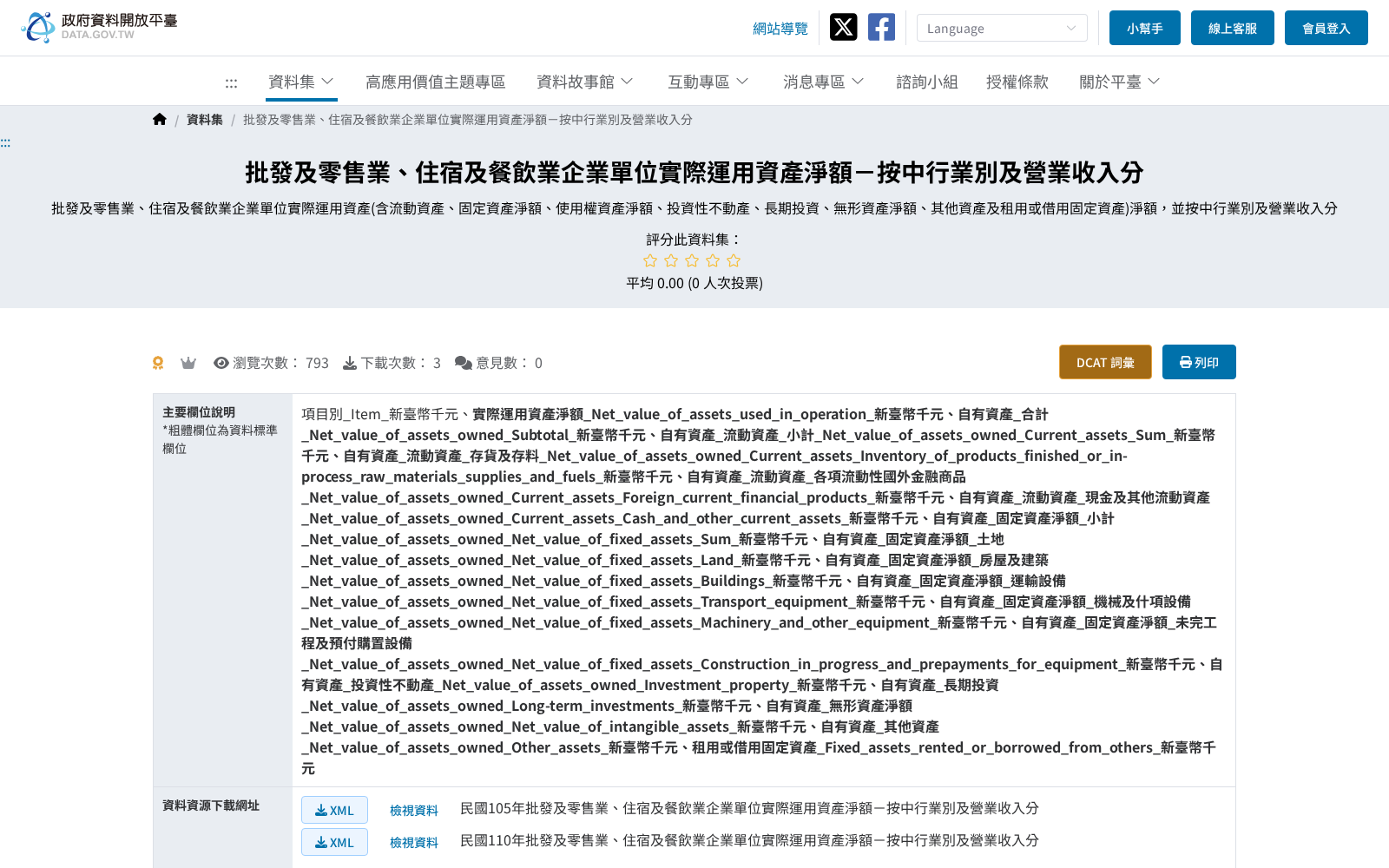Viewport: 1389px width, 868px height.
Task: Expand the 資料故事館 menu
Action: point(585,82)
